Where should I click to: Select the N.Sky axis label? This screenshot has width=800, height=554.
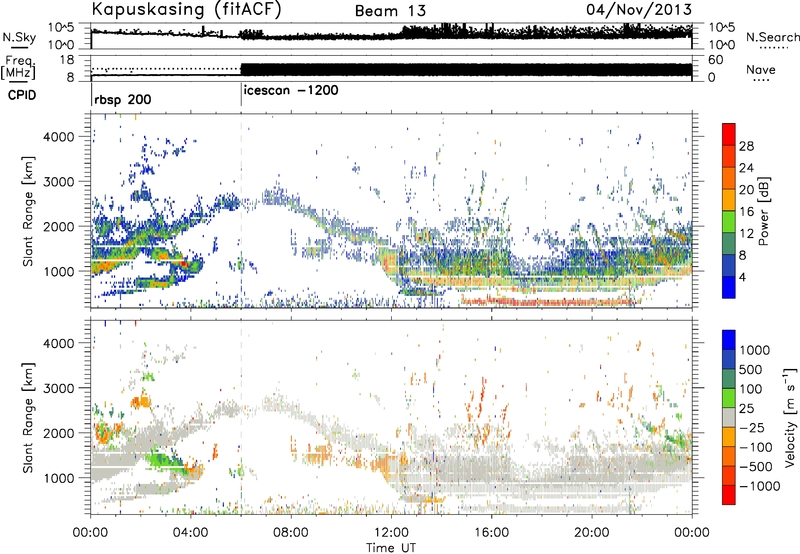[x=19, y=37]
